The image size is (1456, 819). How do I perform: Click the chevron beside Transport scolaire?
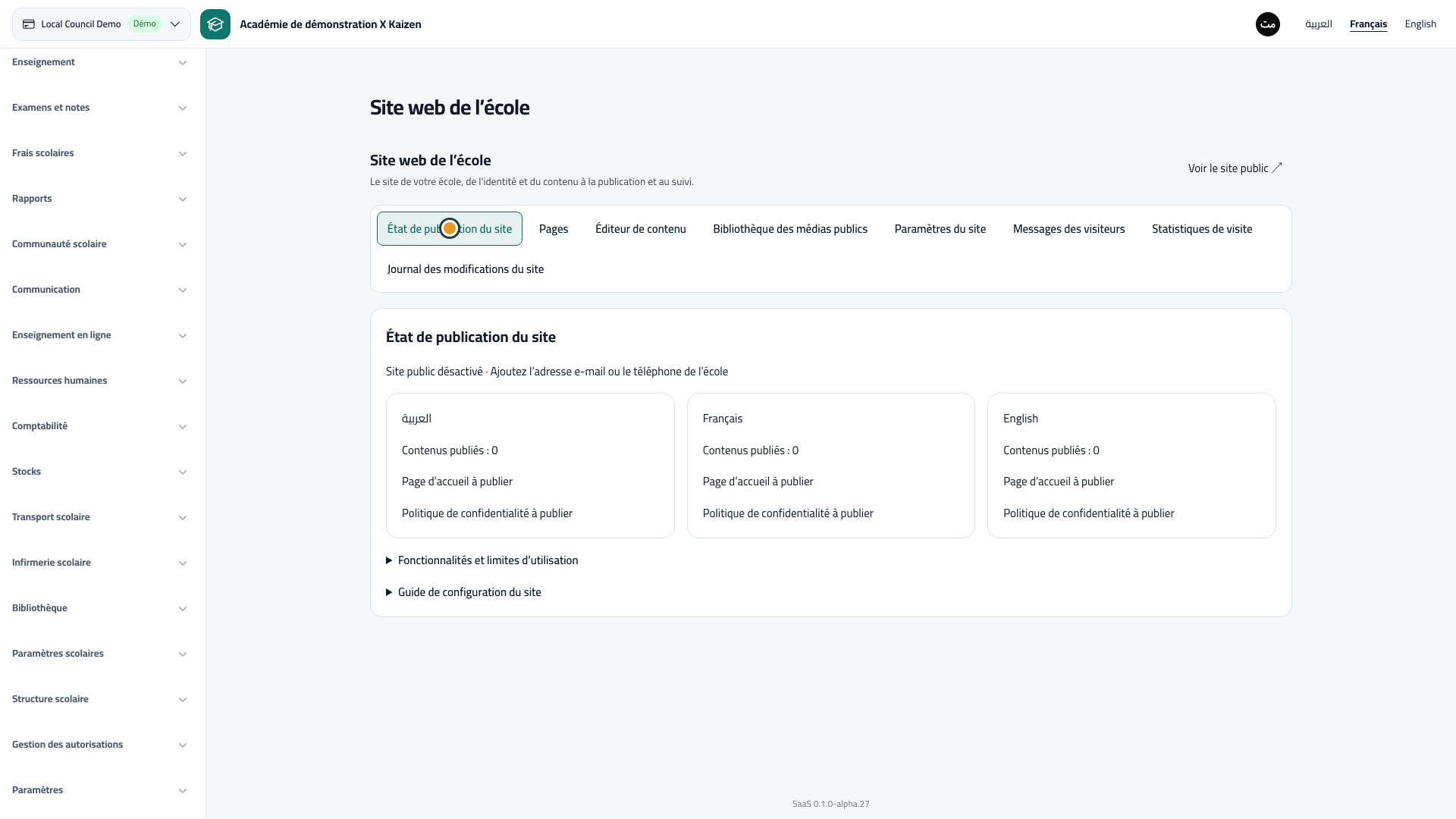coord(183,517)
